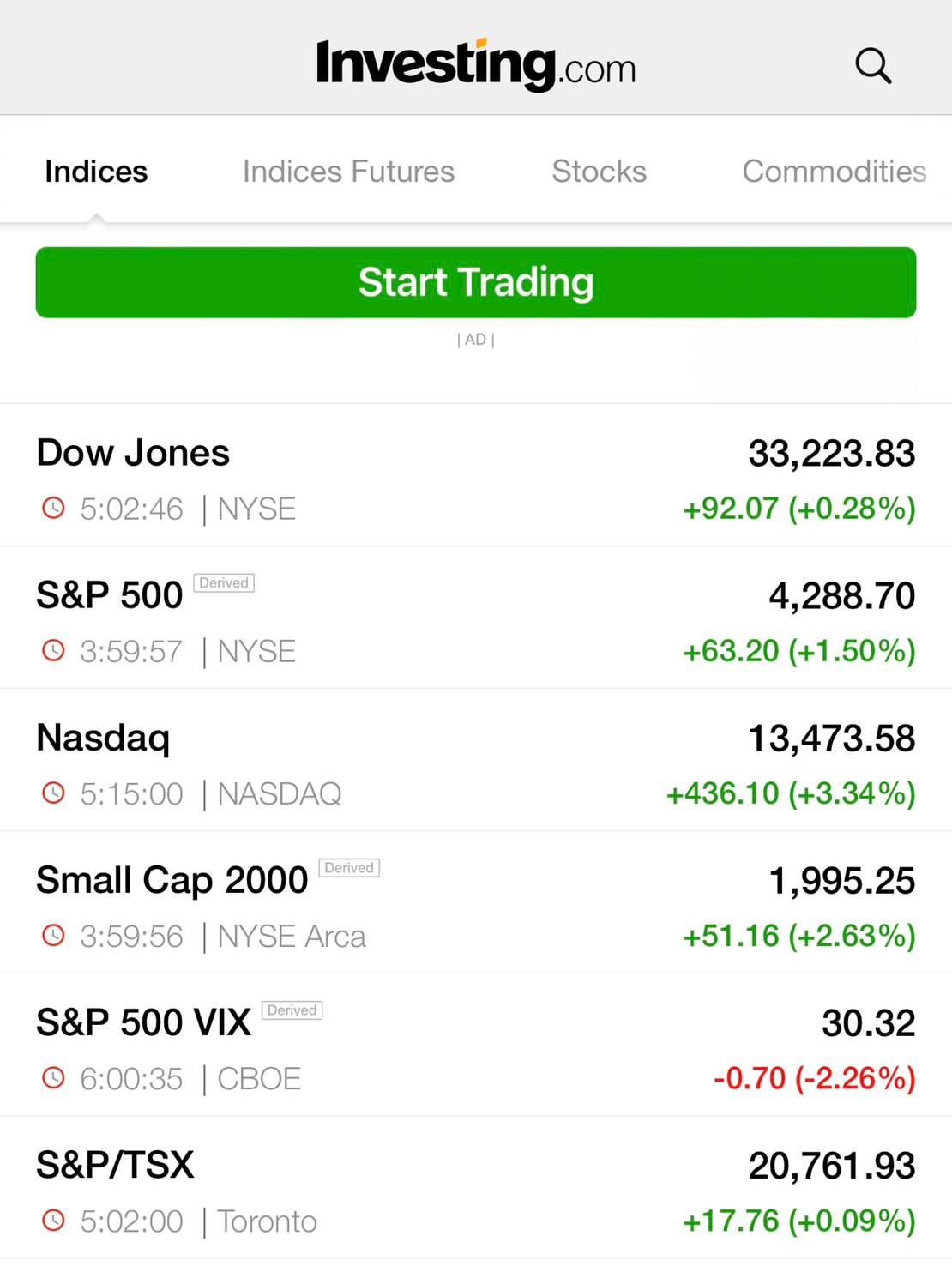The image size is (952, 1266).
Task: Click the clock icon under Nasdaq
Action: pyautogui.click(x=53, y=793)
